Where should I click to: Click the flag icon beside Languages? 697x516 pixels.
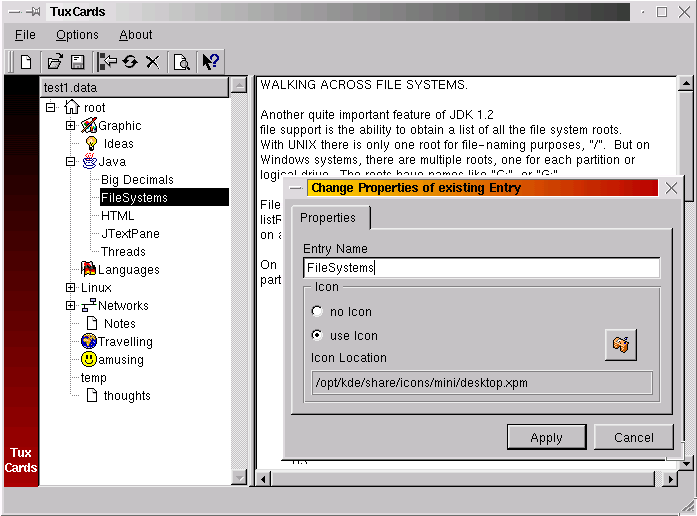coord(88,269)
